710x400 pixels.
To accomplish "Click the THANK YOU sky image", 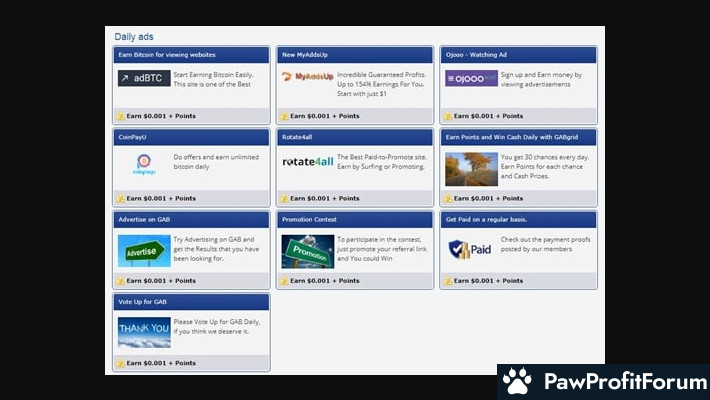I will 144,333.
